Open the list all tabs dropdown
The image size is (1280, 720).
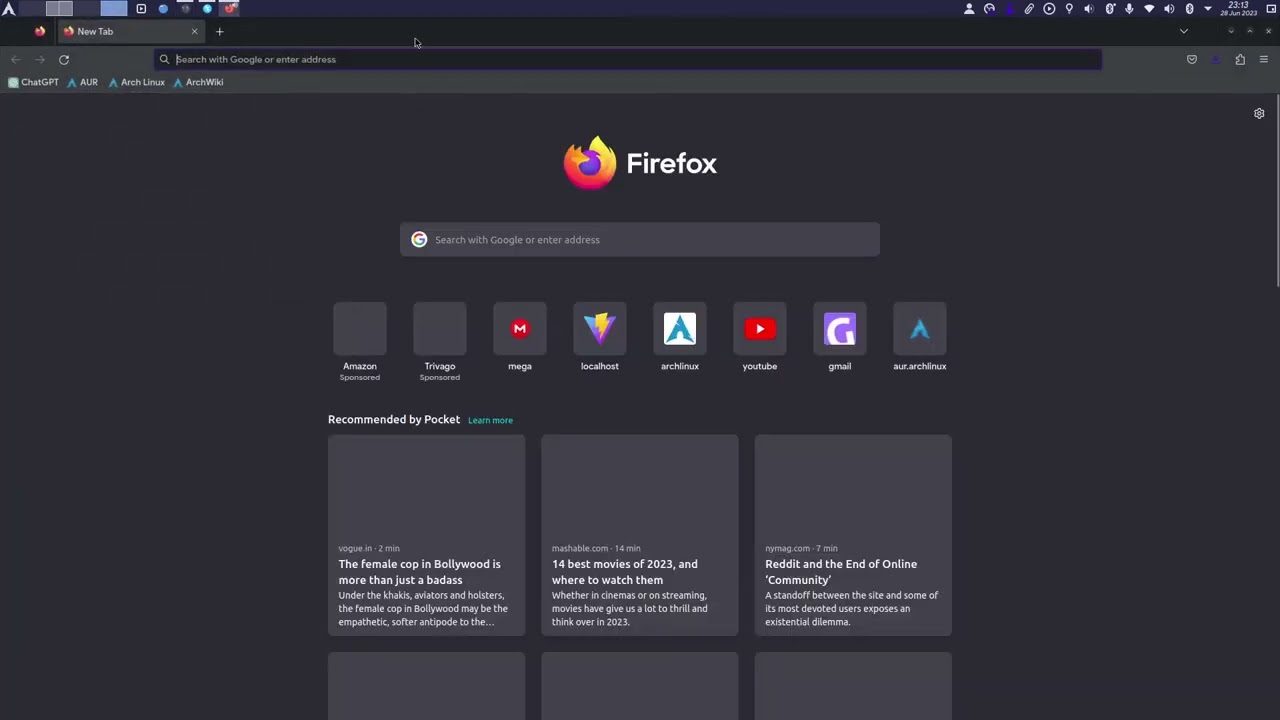[x=1184, y=31]
